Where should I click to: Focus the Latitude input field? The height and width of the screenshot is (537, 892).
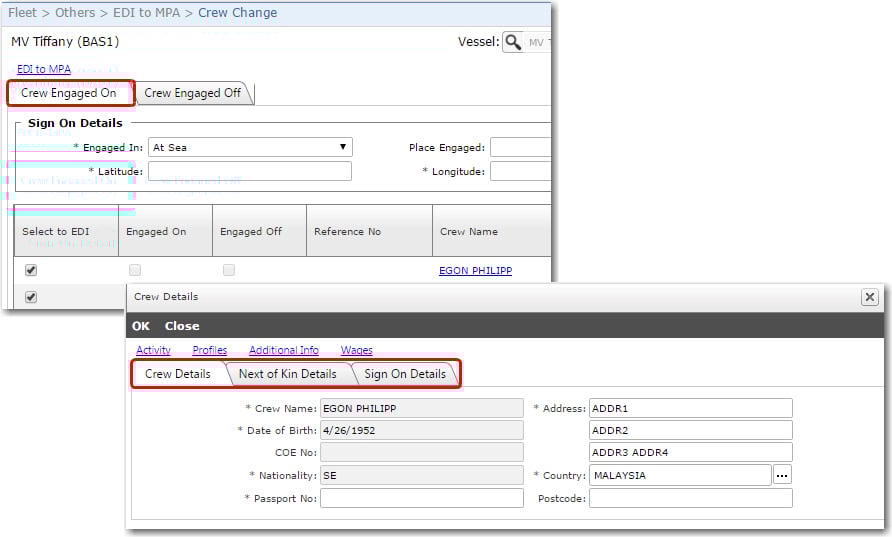250,171
